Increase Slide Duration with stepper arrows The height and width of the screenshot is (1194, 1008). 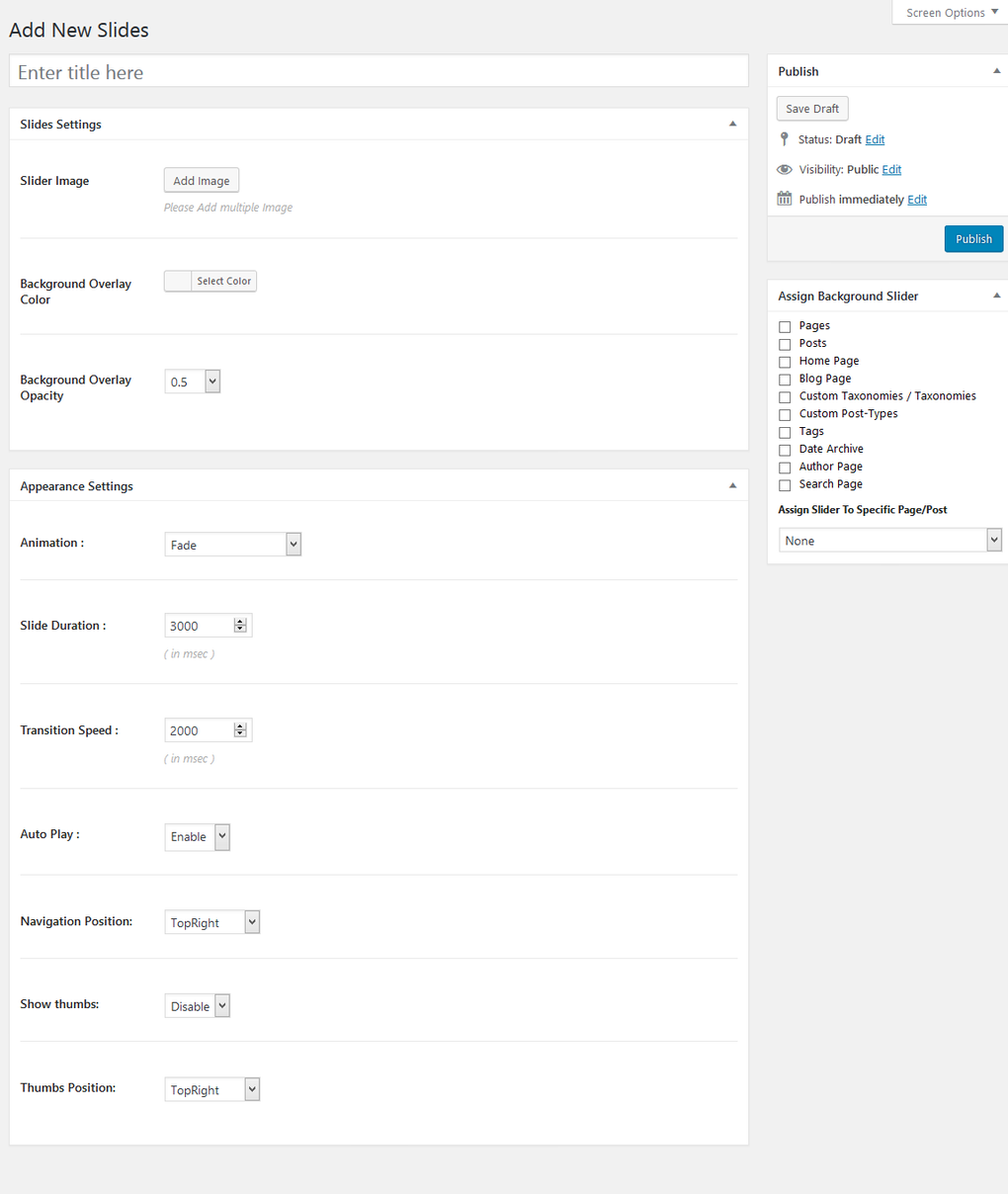coord(240,622)
